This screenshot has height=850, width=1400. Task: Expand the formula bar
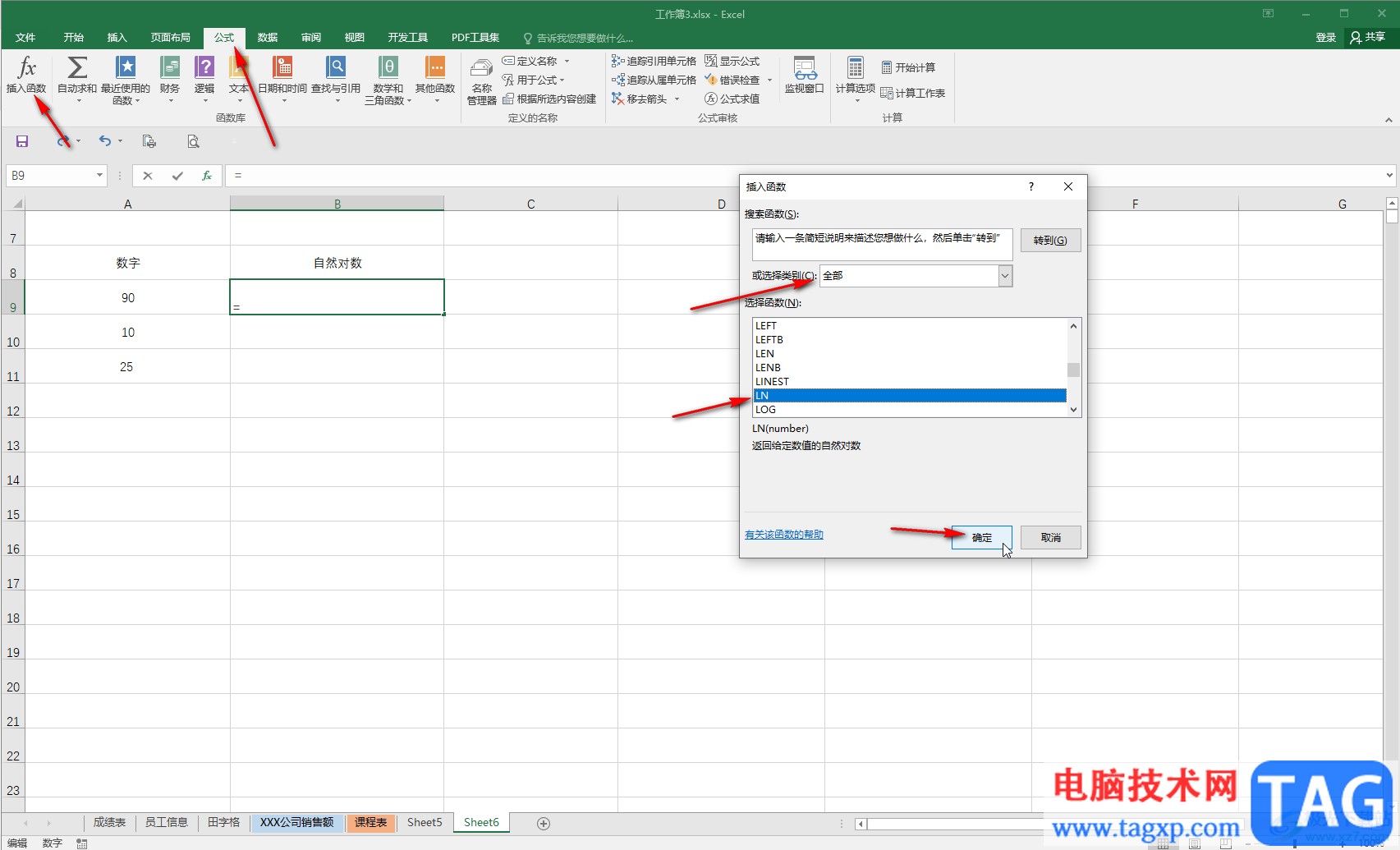(1389, 175)
